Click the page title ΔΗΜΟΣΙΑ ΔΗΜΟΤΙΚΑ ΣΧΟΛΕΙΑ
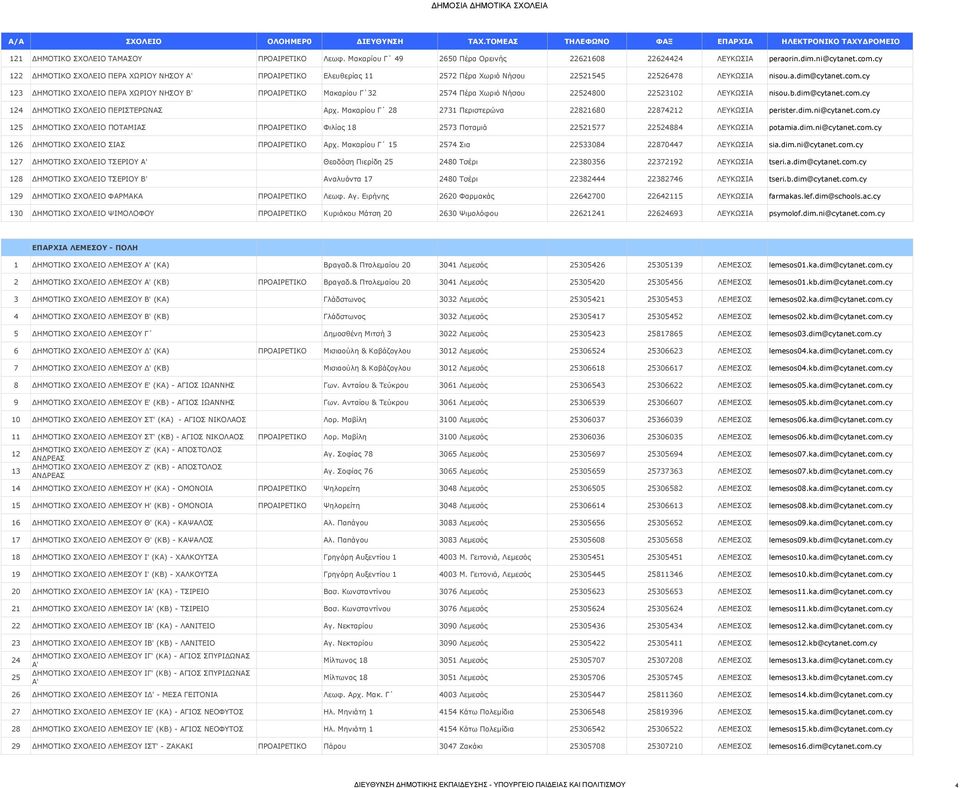The image size is (960, 788). (489, 6)
